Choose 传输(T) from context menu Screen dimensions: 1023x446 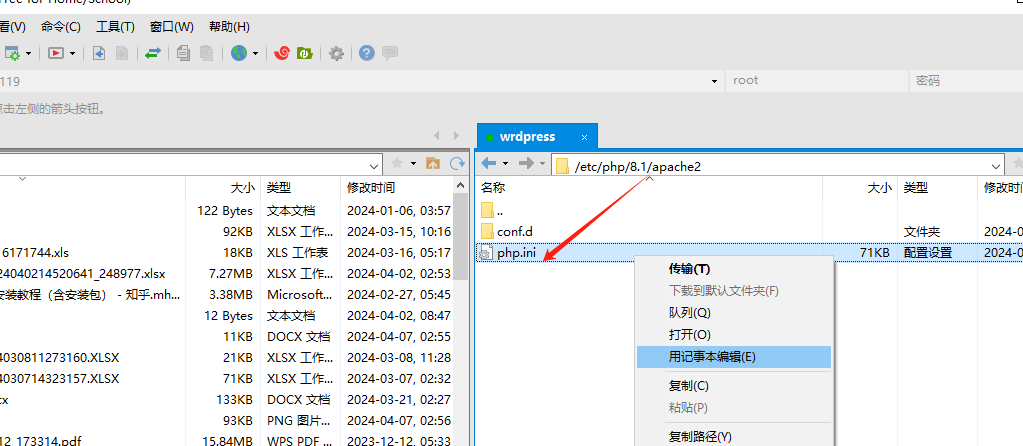coord(734,269)
